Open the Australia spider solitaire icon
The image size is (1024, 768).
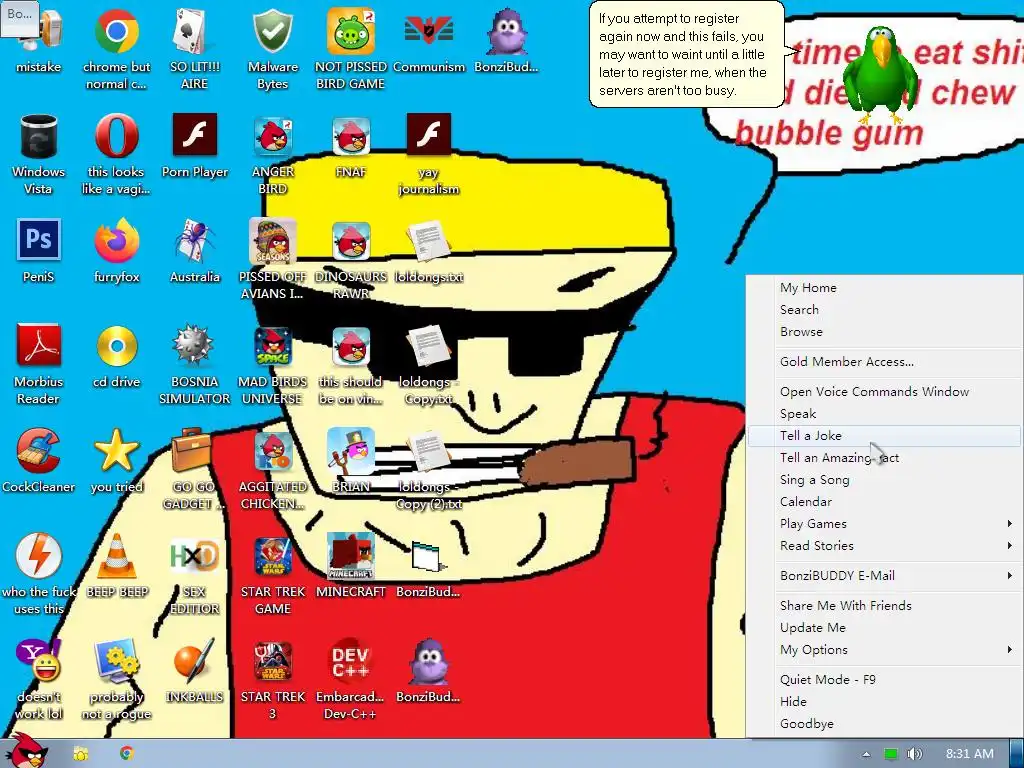pos(194,240)
